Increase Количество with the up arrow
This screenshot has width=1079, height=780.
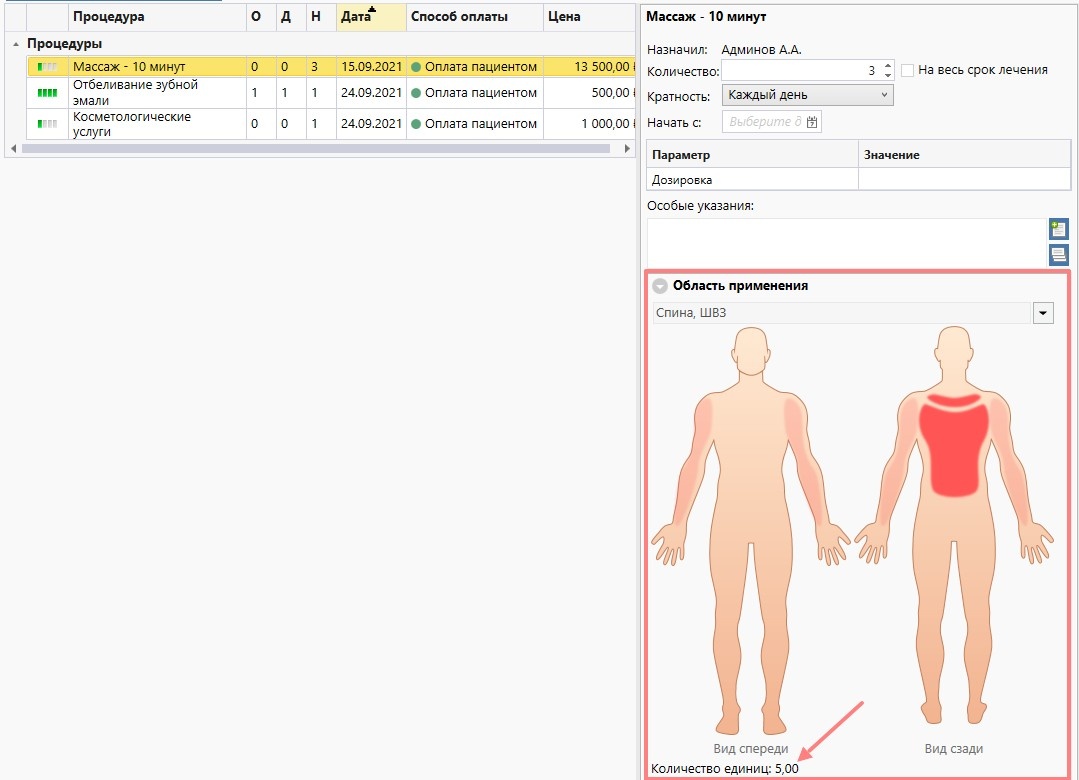888,65
